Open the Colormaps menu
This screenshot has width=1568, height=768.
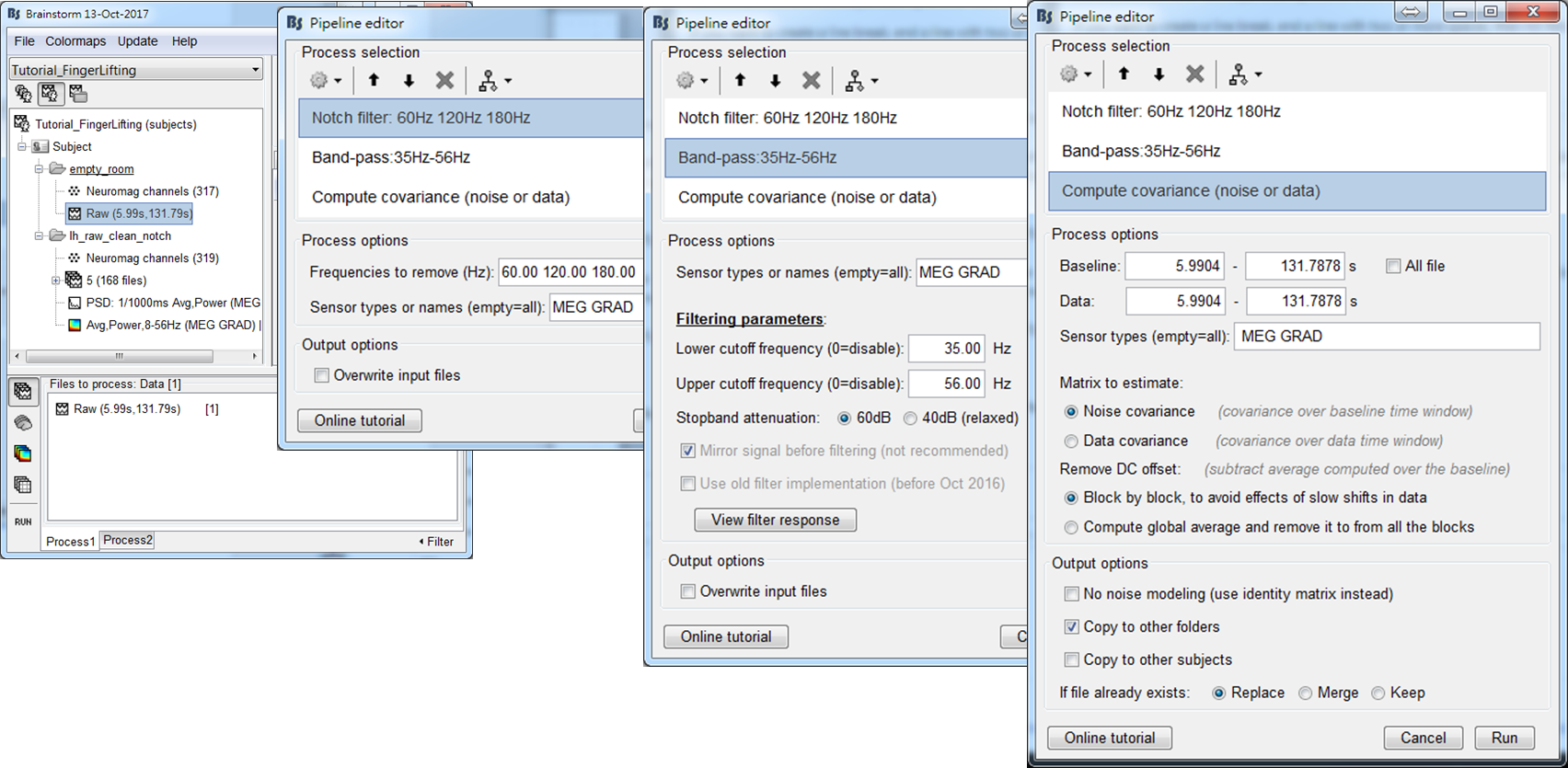pos(75,41)
